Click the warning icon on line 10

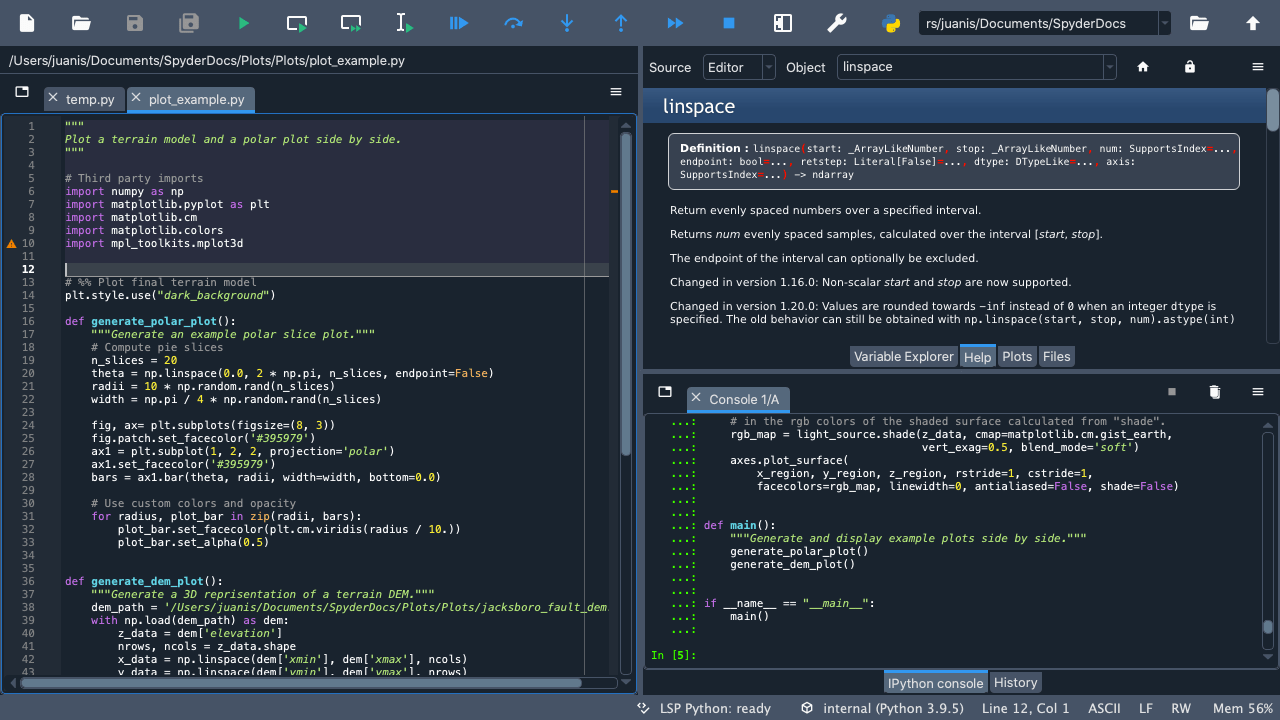12,243
